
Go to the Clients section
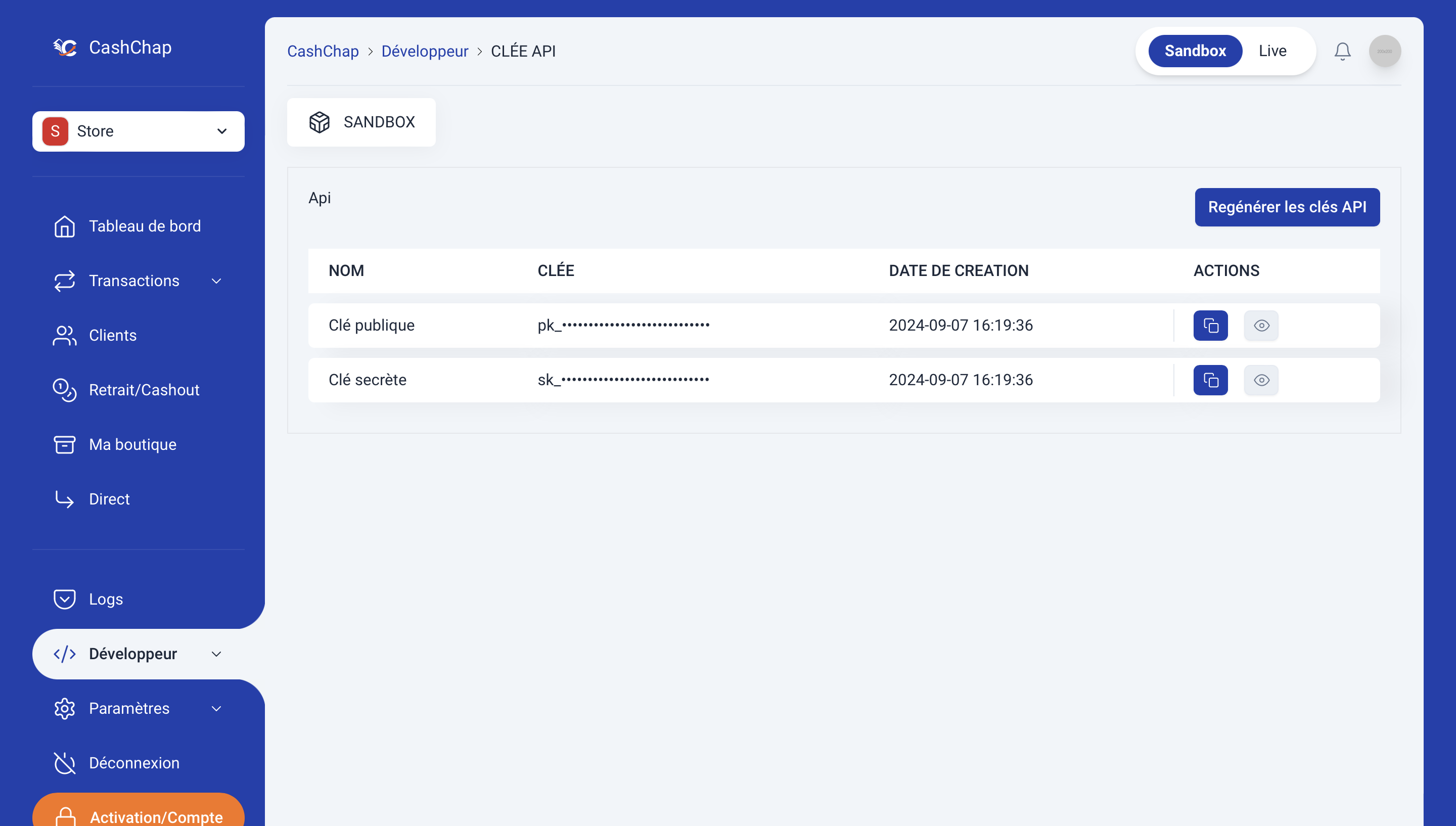[x=112, y=335]
